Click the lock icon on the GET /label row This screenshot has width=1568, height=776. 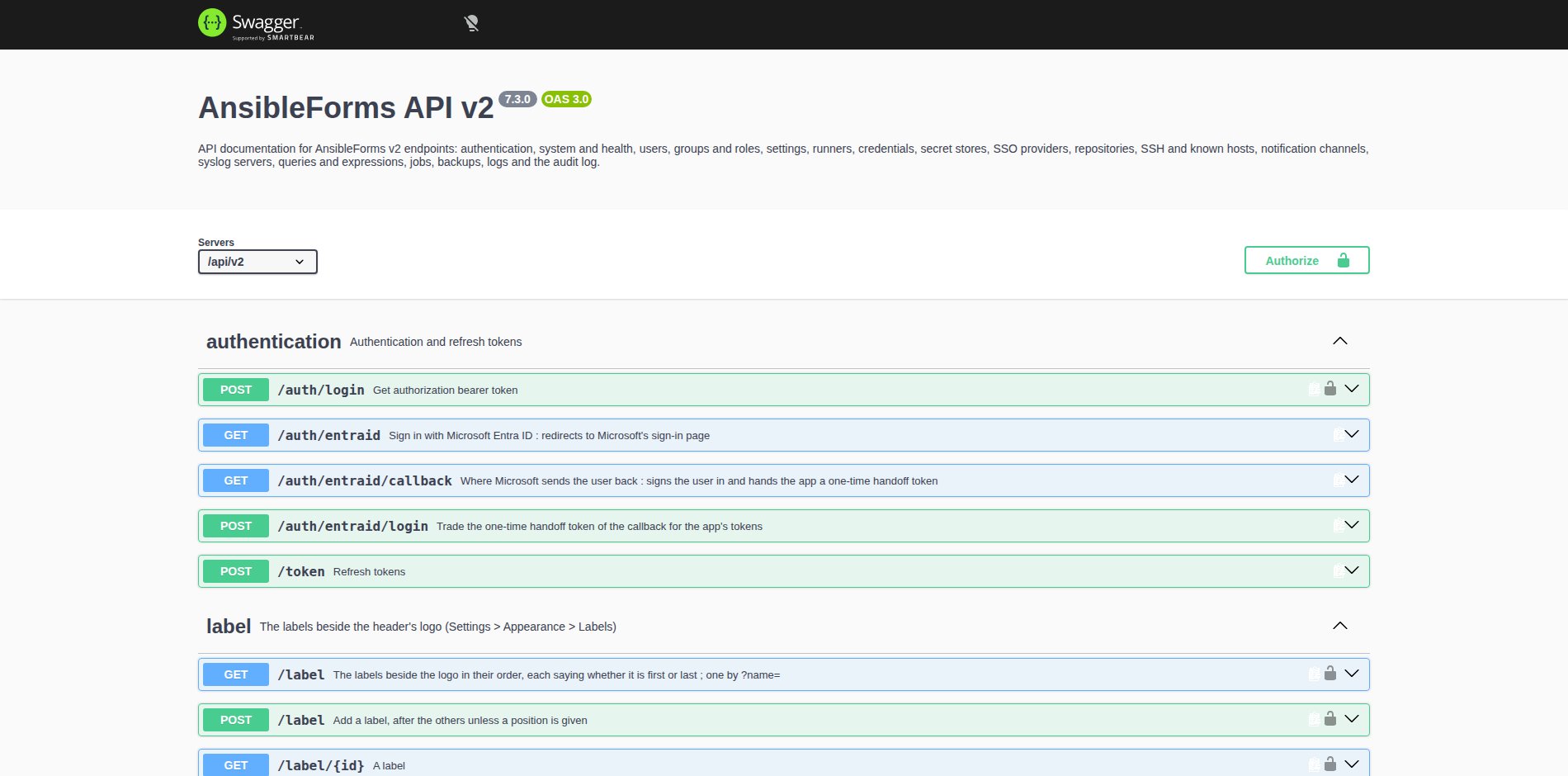(x=1330, y=673)
